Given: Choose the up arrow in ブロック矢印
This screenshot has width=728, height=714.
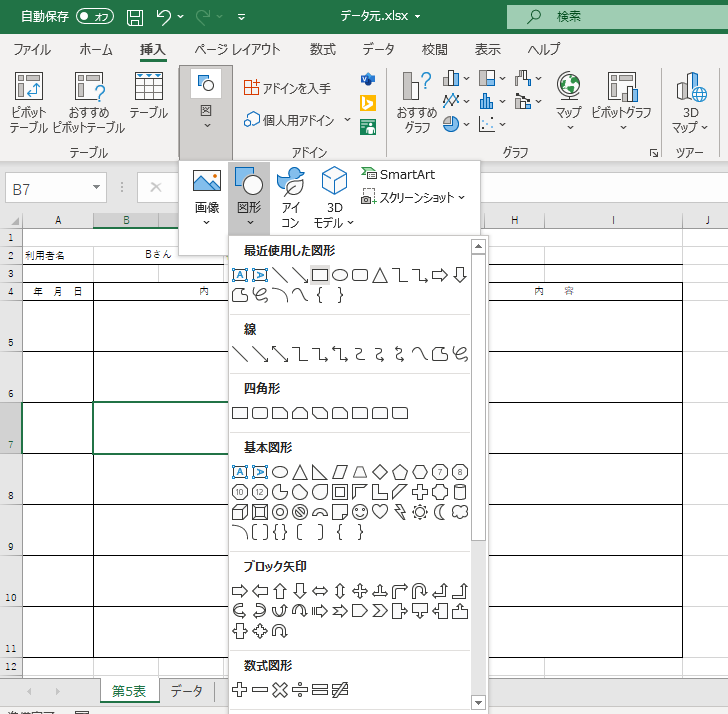Looking at the screenshot, I should pyautogui.click(x=280, y=591).
